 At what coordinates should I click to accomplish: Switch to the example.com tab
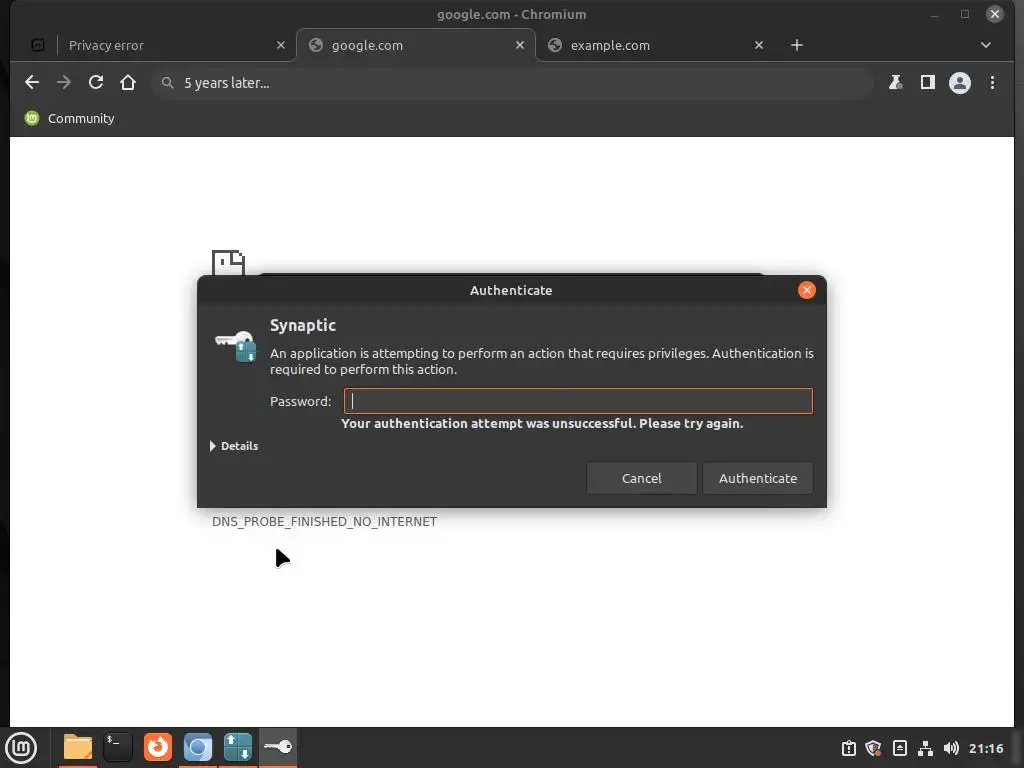click(x=656, y=45)
